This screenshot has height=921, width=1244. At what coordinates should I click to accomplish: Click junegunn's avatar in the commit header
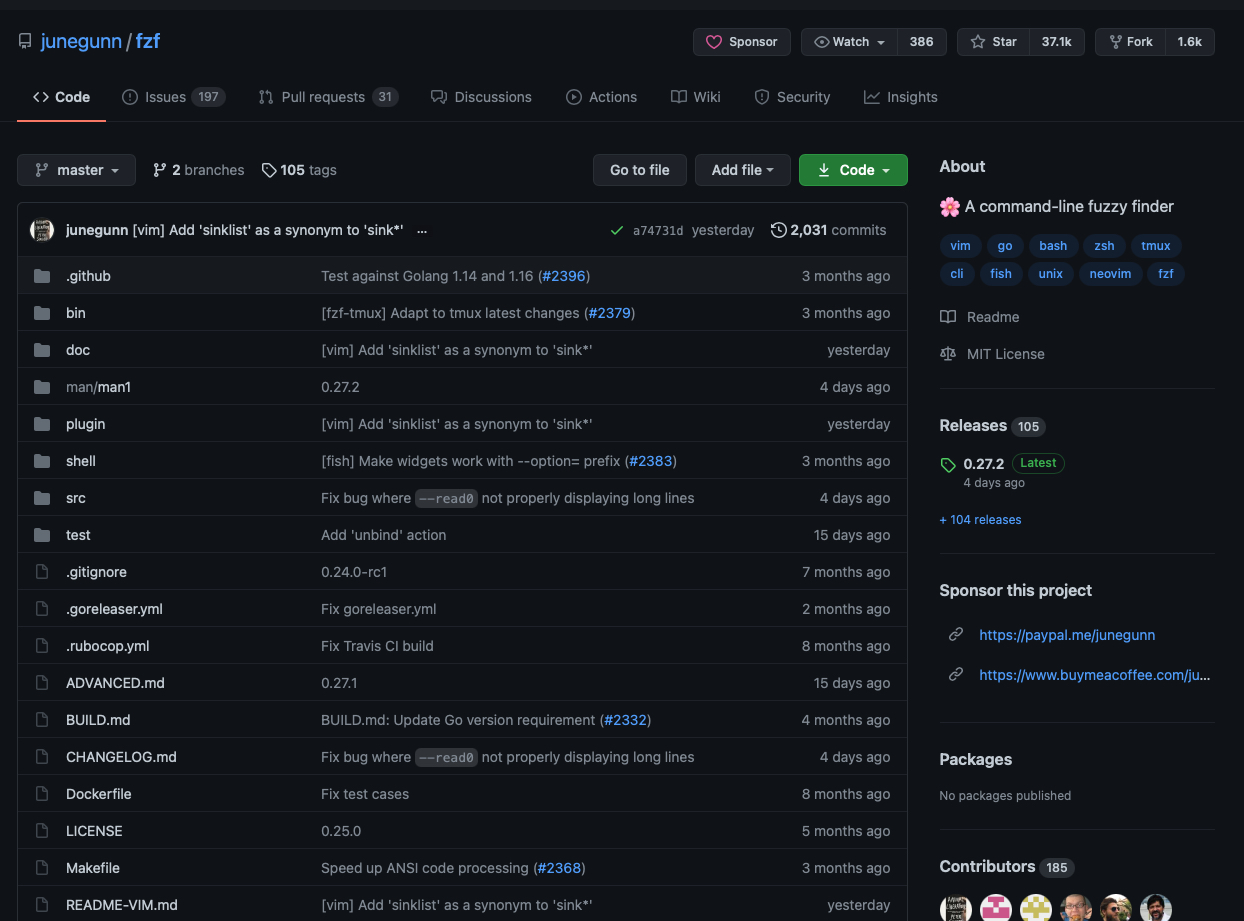pos(43,230)
